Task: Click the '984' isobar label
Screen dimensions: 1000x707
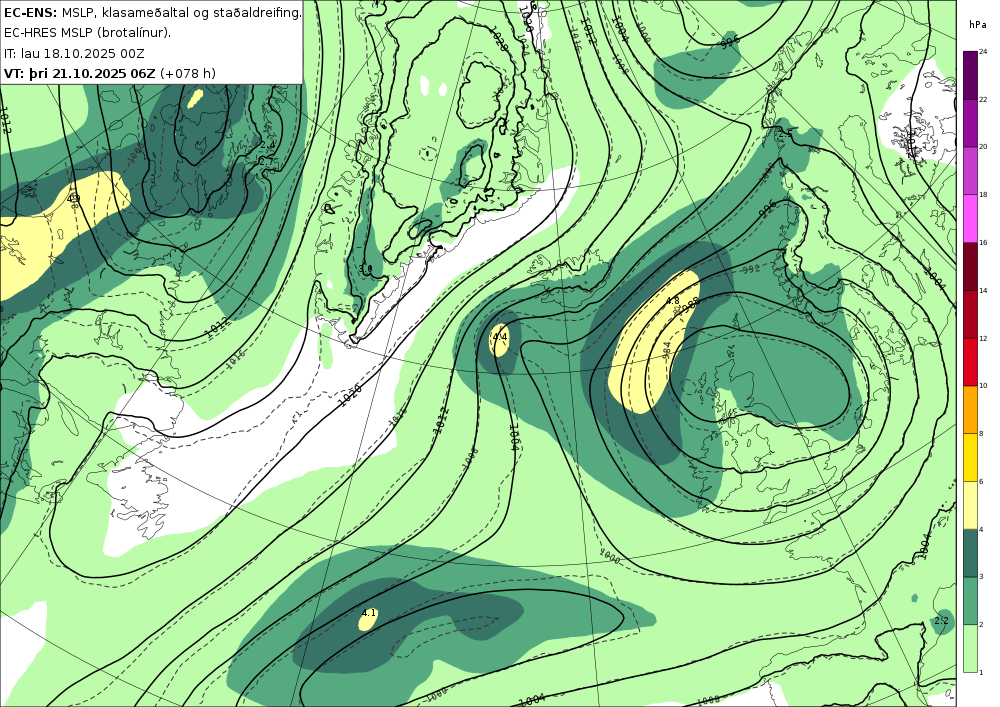Action: pyautogui.click(x=666, y=351)
